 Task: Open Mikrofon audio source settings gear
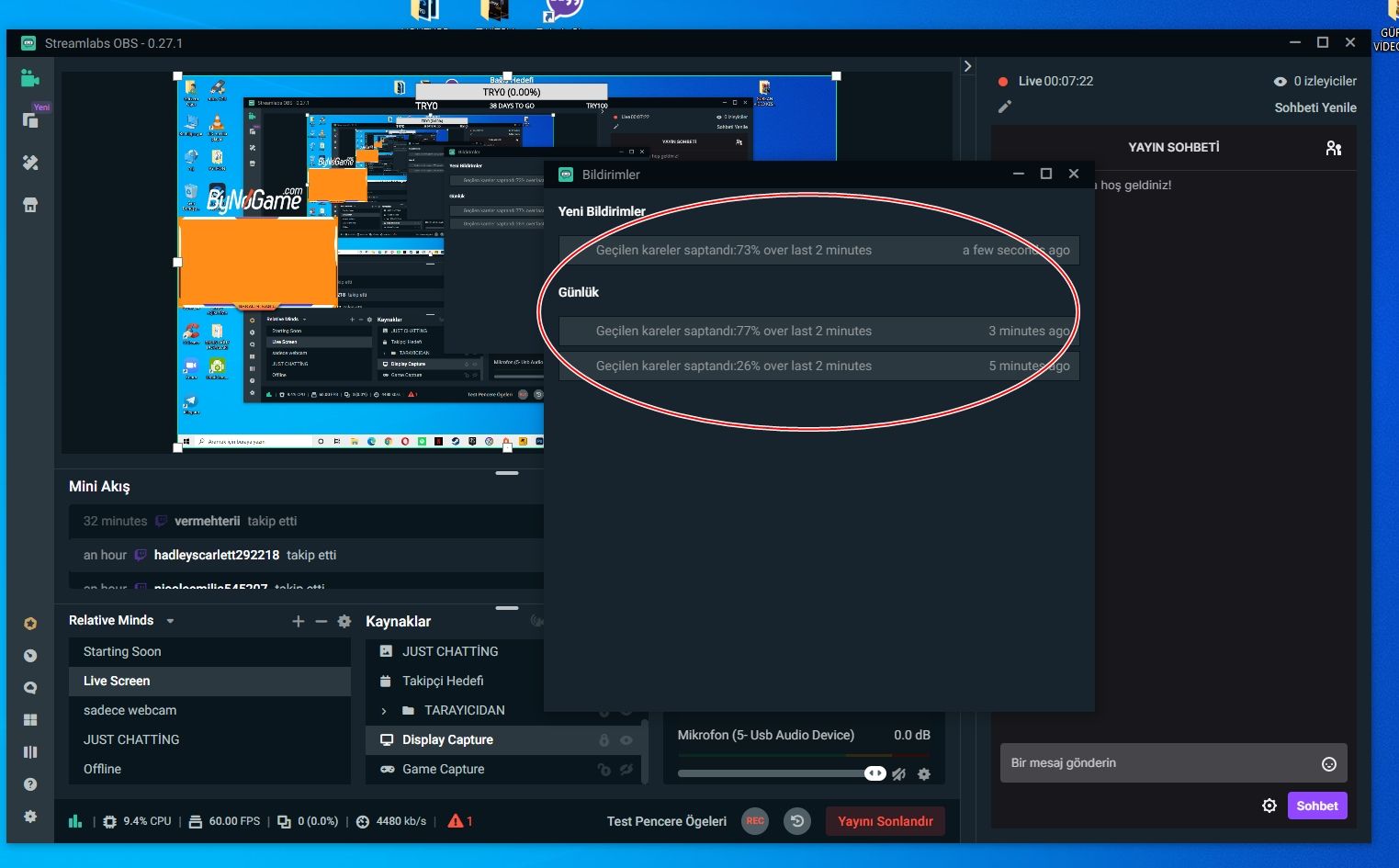[924, 774]
